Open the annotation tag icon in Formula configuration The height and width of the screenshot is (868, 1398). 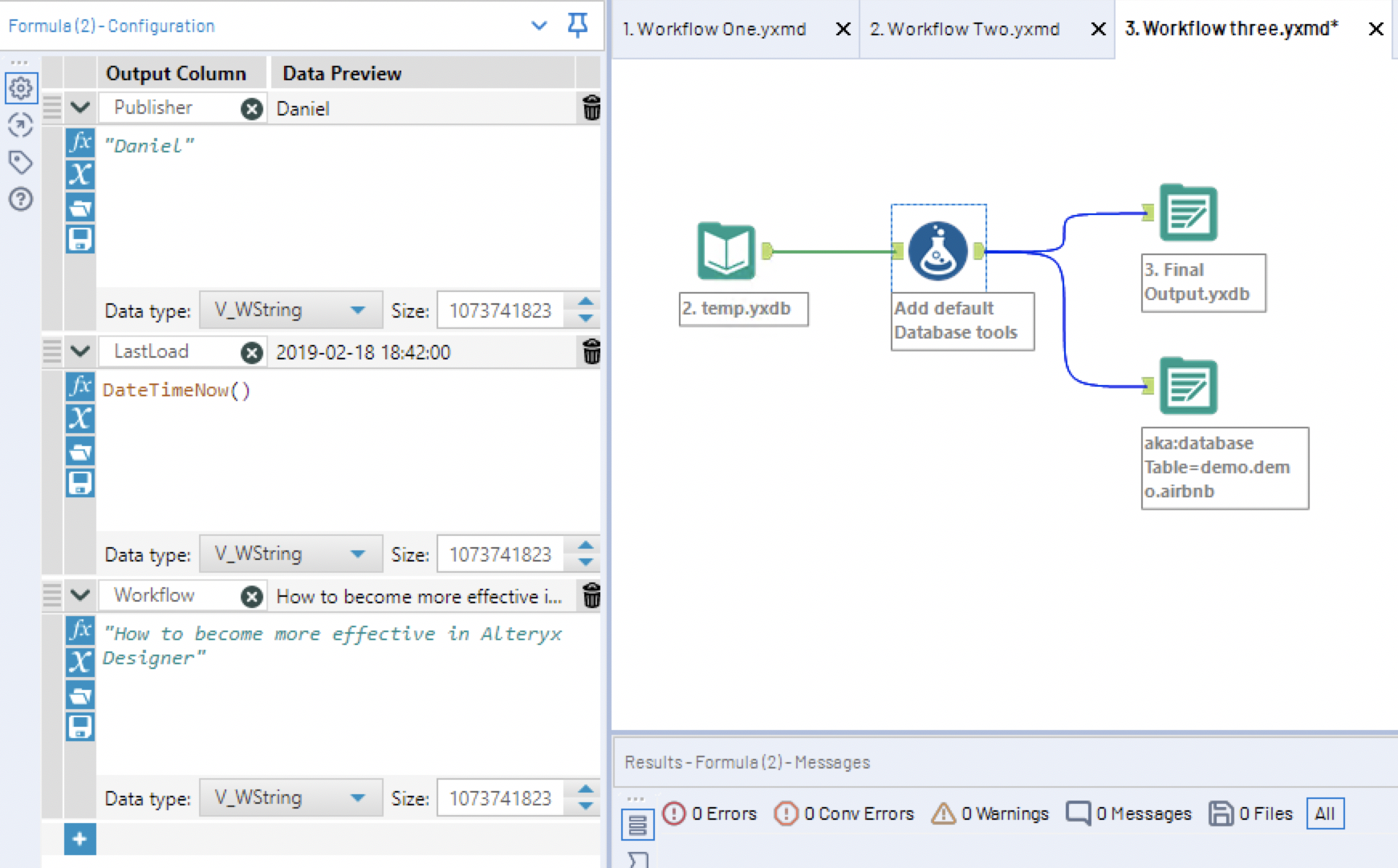click(x=21, y=162)
